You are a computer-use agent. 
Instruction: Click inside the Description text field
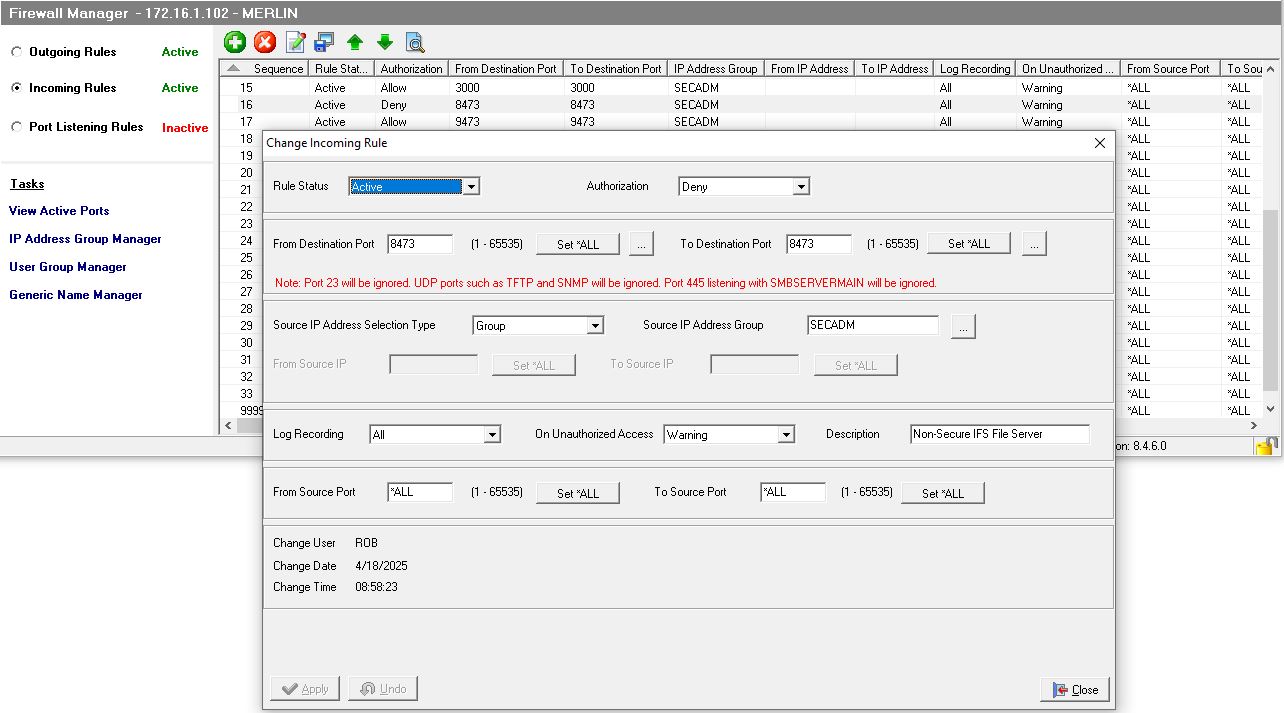click(998, 434)
